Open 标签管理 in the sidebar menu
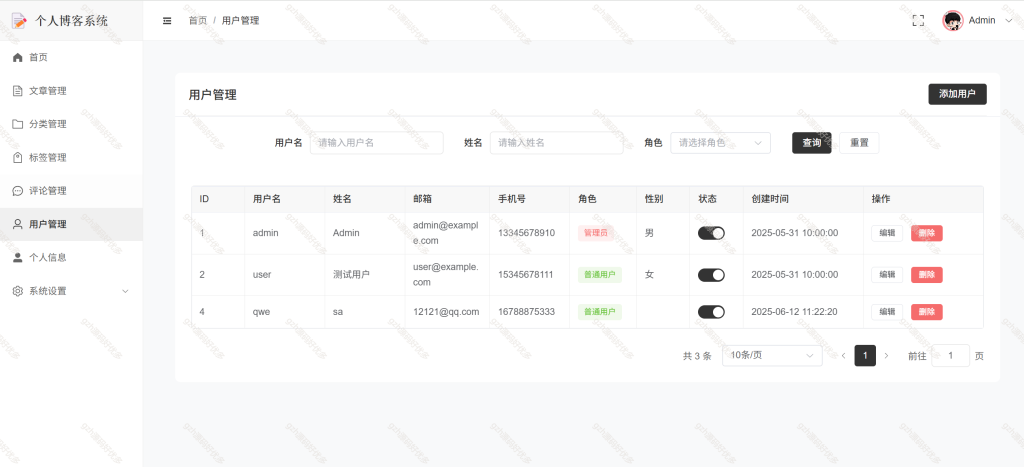1024x467 pixels. coord(71,157)
